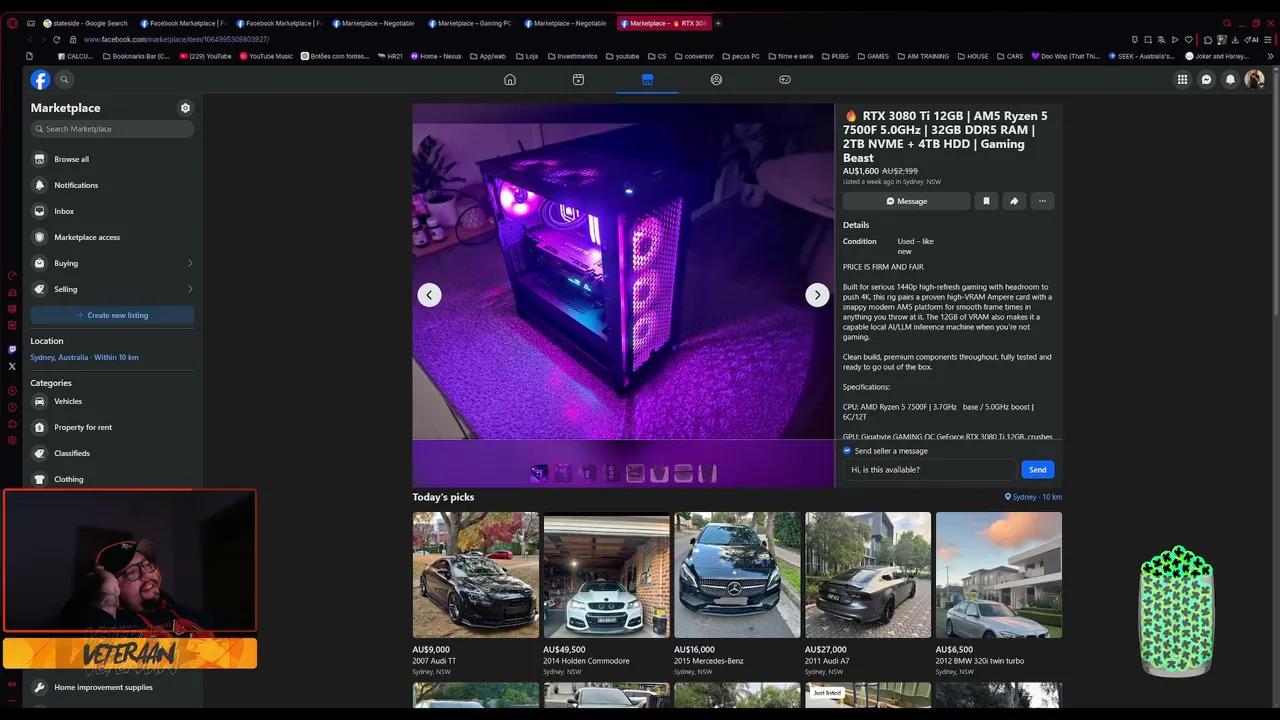Open Marketplace Notifications in sidebar
This screenshot has height=720, width=1280.
click(x=112, y=185)
